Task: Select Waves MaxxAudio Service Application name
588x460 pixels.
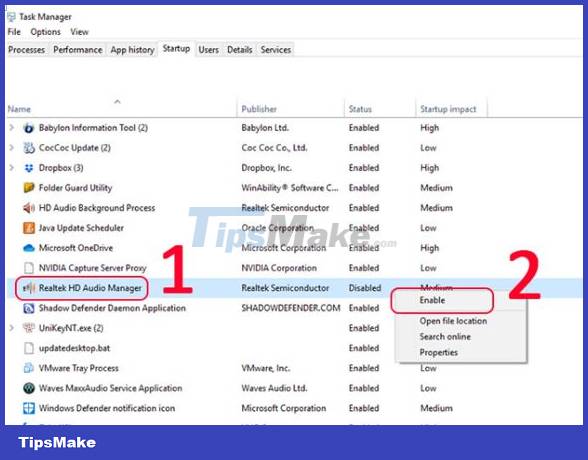Action: pyautogui.click(x=111, y=388)
